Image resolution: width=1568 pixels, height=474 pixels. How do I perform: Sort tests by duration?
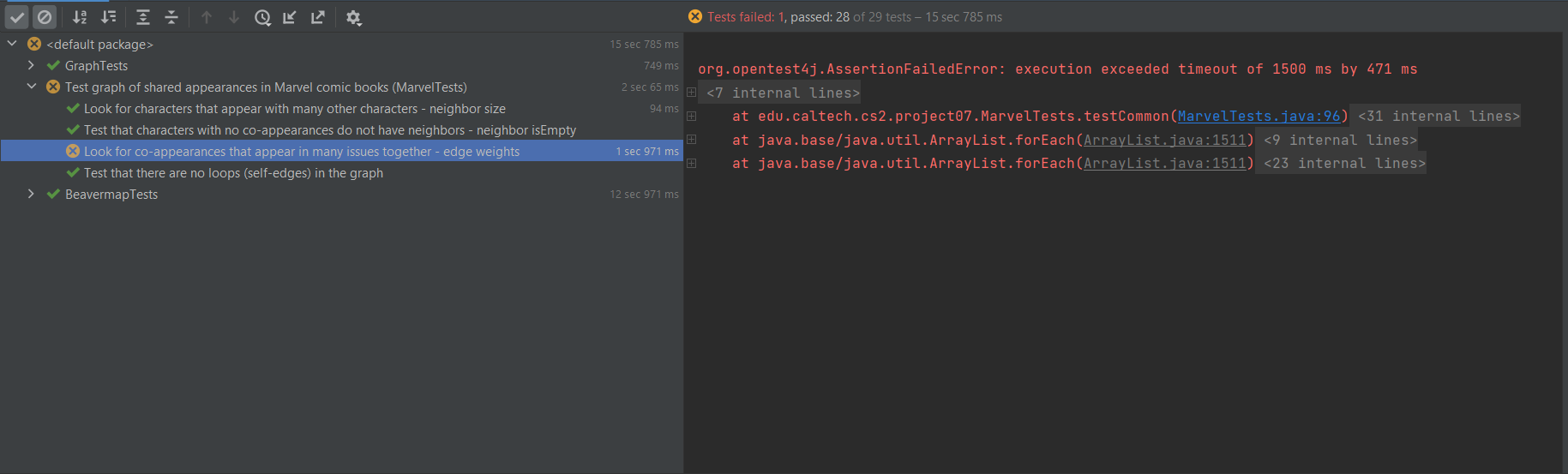click(x=108, y=17)
